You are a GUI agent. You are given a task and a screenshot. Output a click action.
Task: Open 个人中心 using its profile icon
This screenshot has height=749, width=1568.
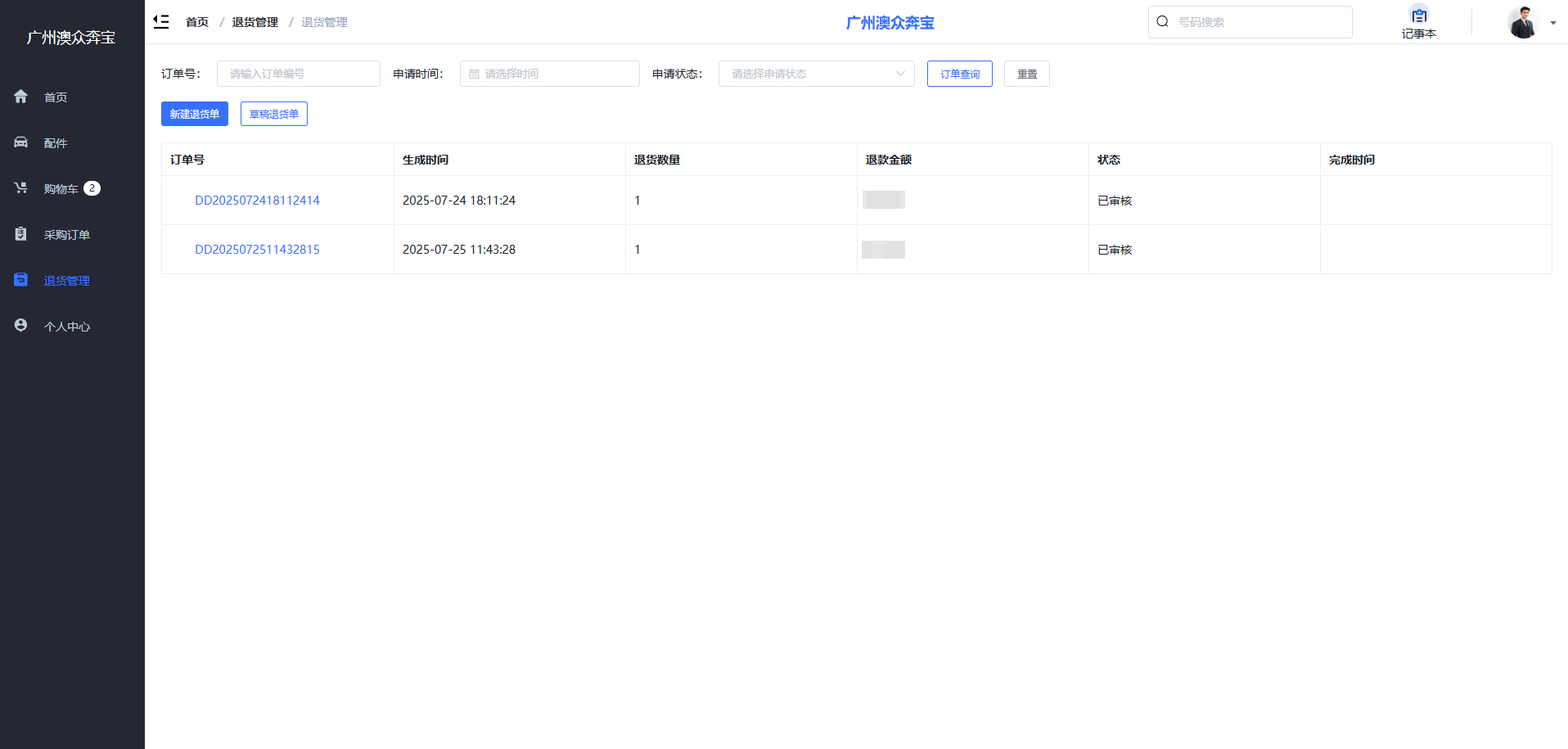pos(20,325)
